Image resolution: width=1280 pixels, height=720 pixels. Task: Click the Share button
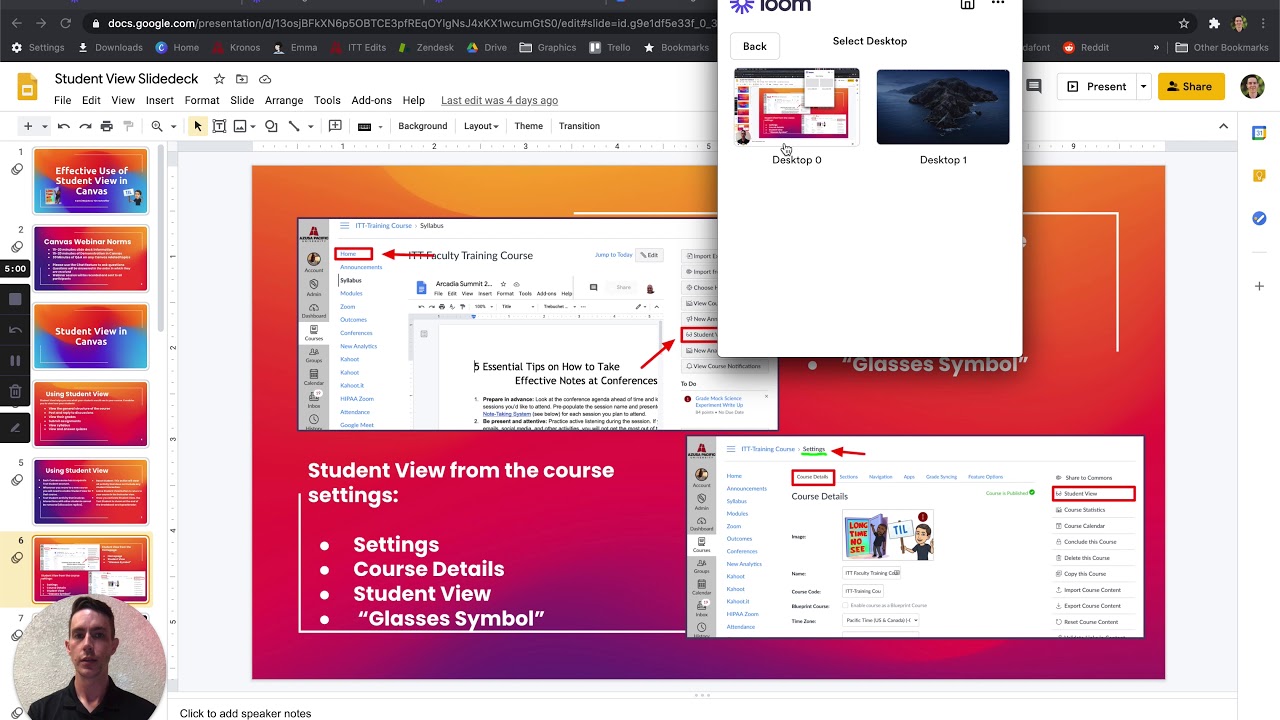1191,87
